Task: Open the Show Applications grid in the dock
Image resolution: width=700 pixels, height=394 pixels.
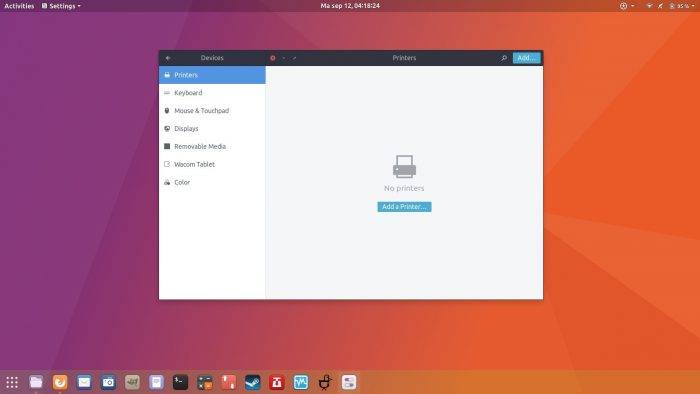Action: [12, 382]
